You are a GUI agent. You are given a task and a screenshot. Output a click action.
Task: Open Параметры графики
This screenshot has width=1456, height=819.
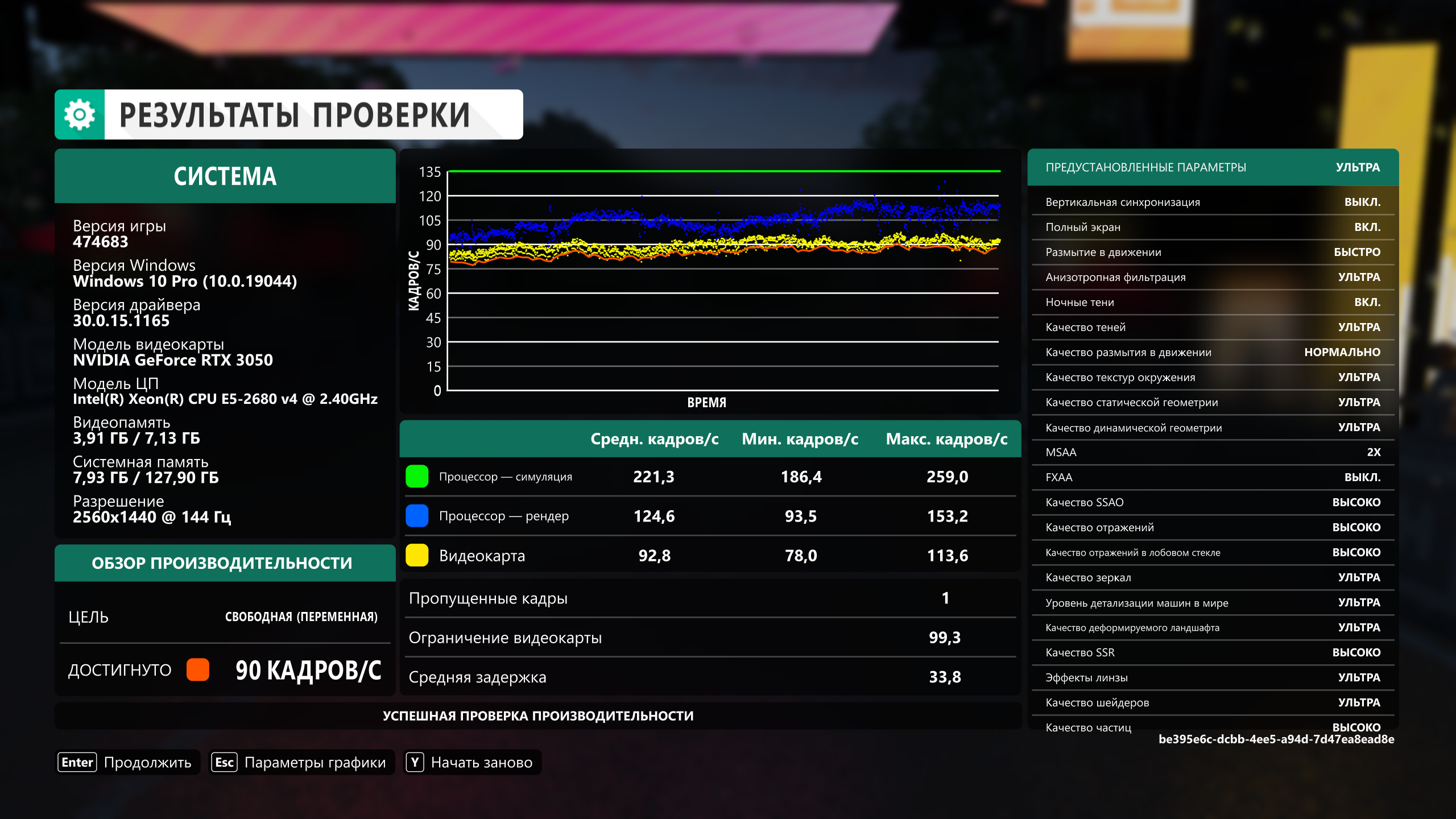tap(315, 763)
